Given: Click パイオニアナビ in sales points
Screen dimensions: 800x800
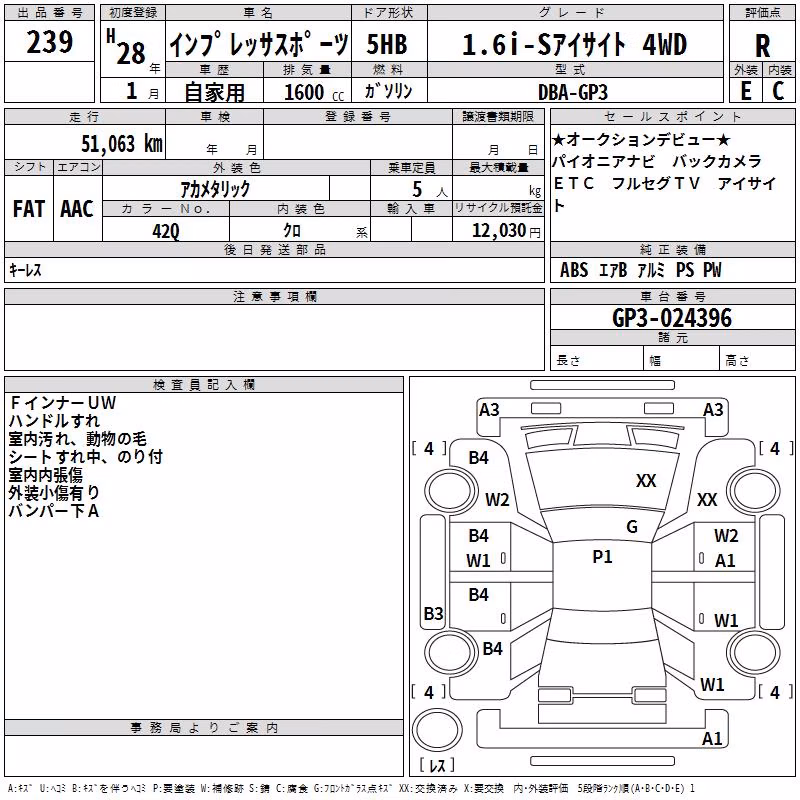Looking at the screenshot, I should pos(604,161).
